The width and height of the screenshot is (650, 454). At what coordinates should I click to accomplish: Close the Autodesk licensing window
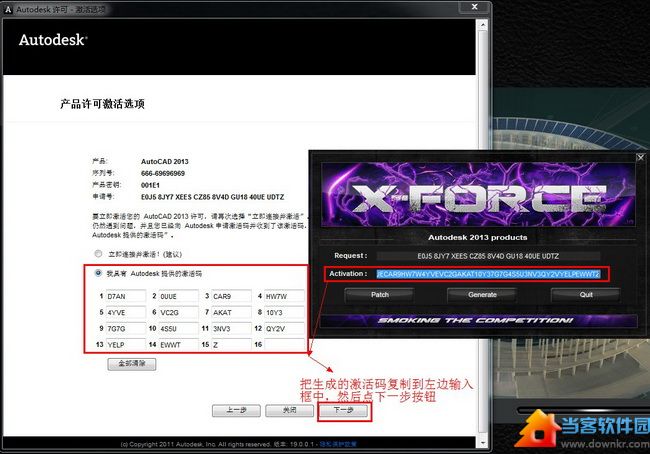click(475, 7)
